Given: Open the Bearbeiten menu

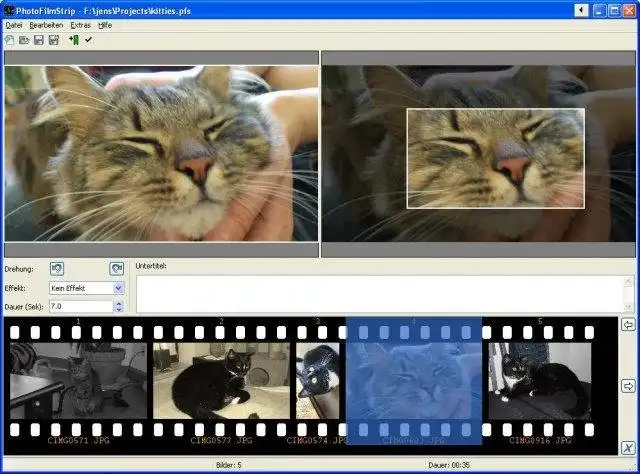Looking at the screenshot, I should (x=46, y=25).
